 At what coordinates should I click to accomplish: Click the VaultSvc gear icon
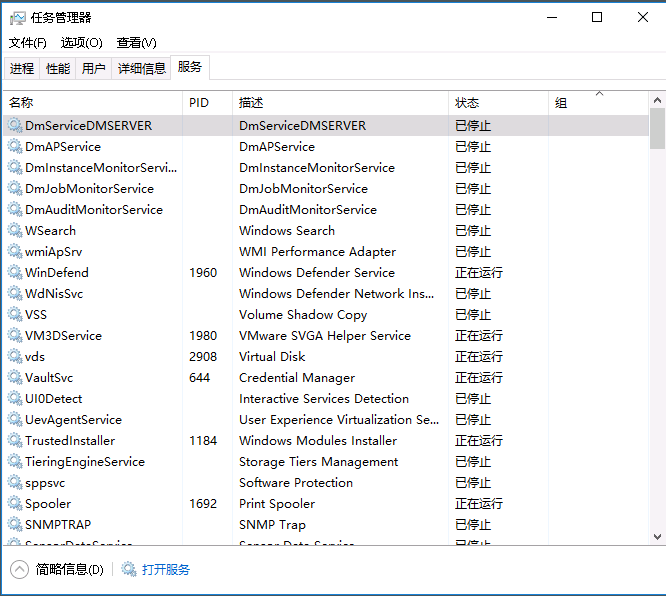tap(15, 377)
